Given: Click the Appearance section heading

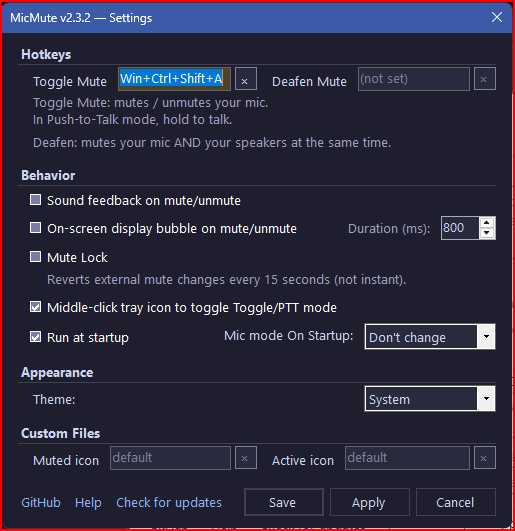Looking at the screenshot, I should click(x=57, y=373).
